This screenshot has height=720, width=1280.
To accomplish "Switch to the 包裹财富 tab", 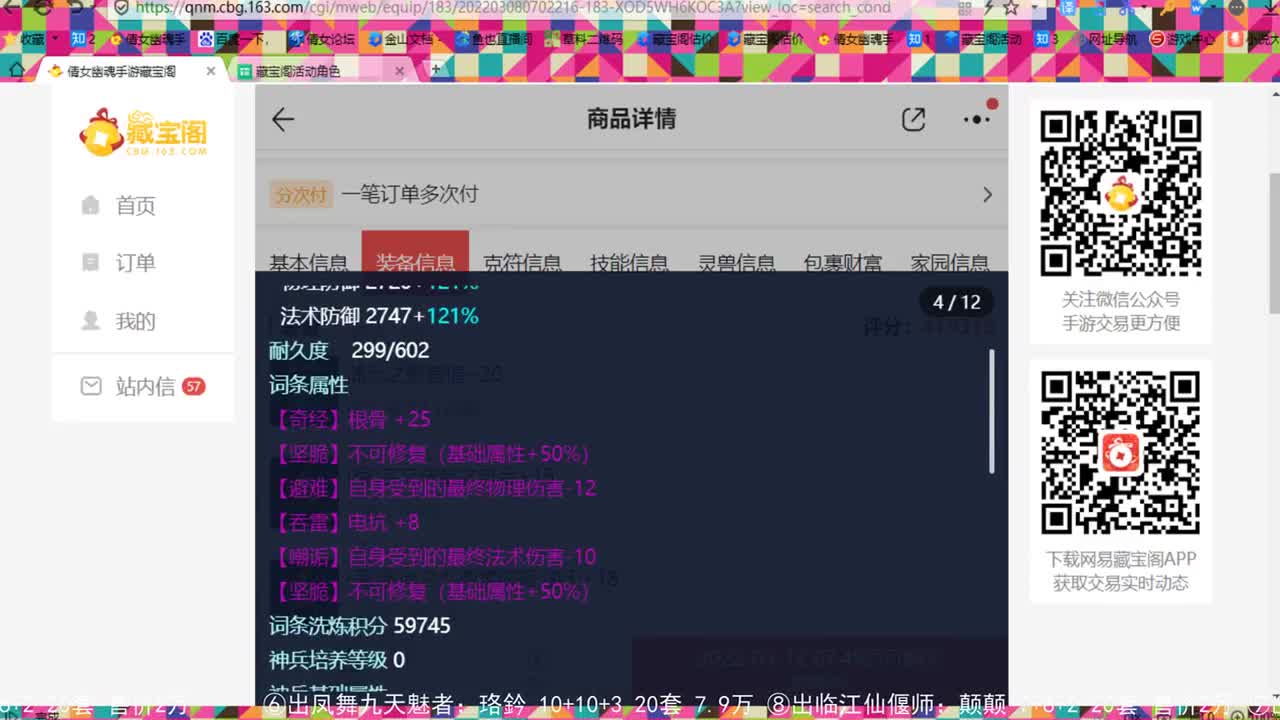I will pos(843,263).
